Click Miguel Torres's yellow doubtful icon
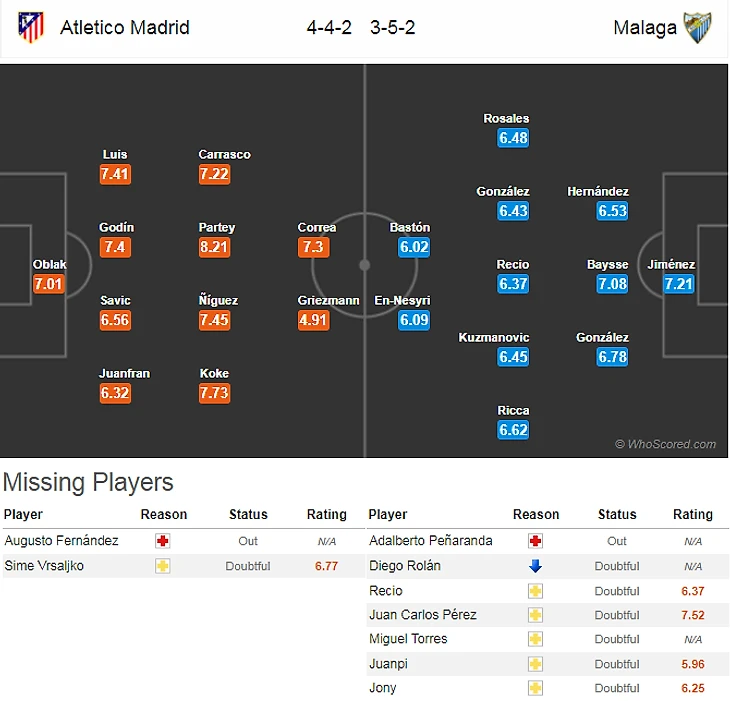The height and width of the screenshot is (701, 730). (535, 639)
